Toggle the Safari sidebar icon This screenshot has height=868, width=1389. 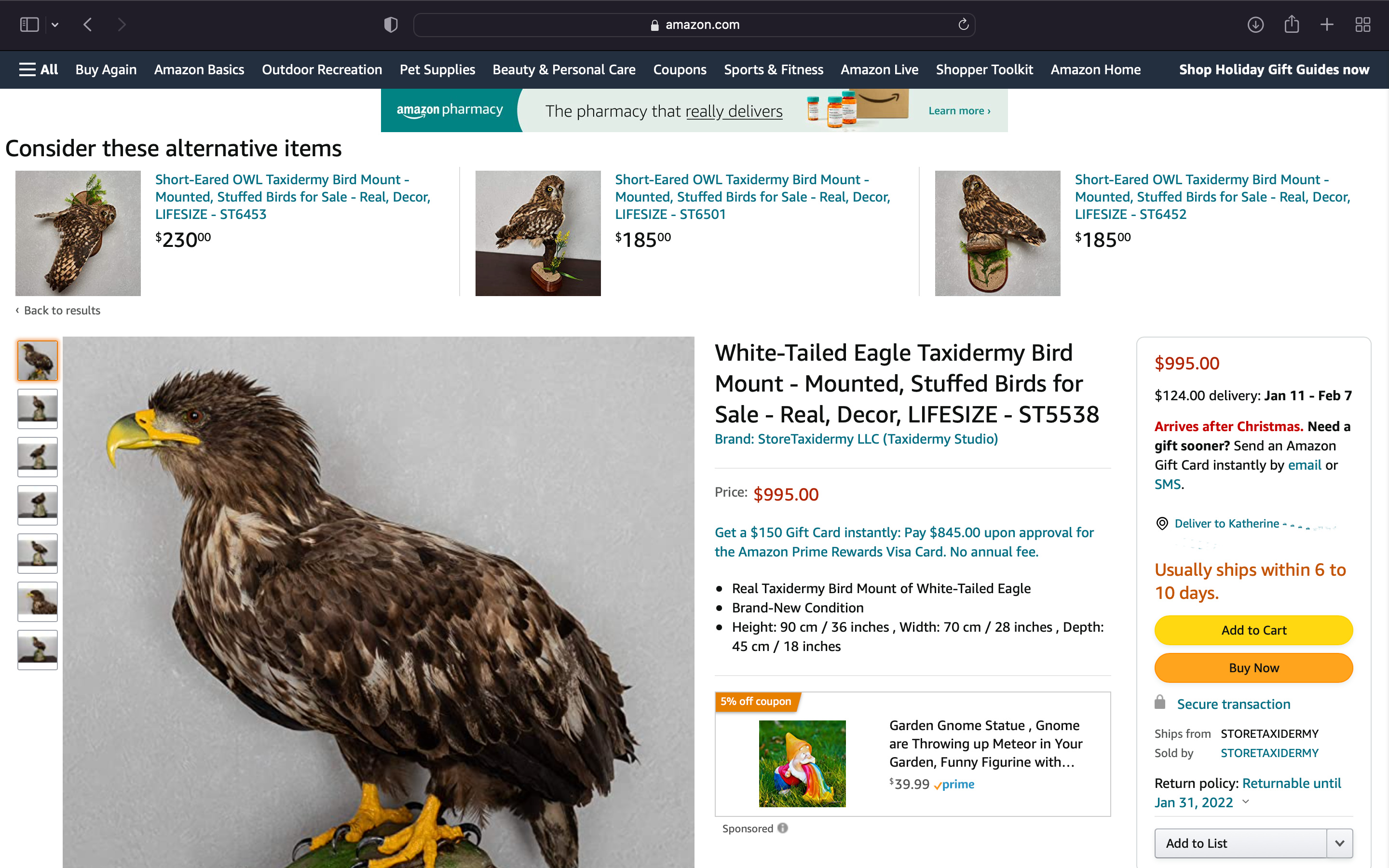(29, 25)
